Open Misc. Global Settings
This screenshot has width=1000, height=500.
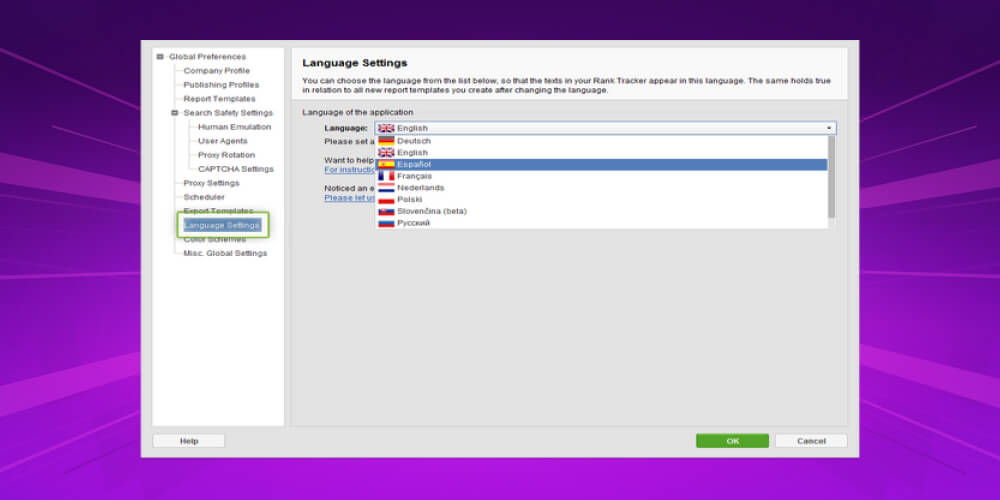click(x=226, y=253)
